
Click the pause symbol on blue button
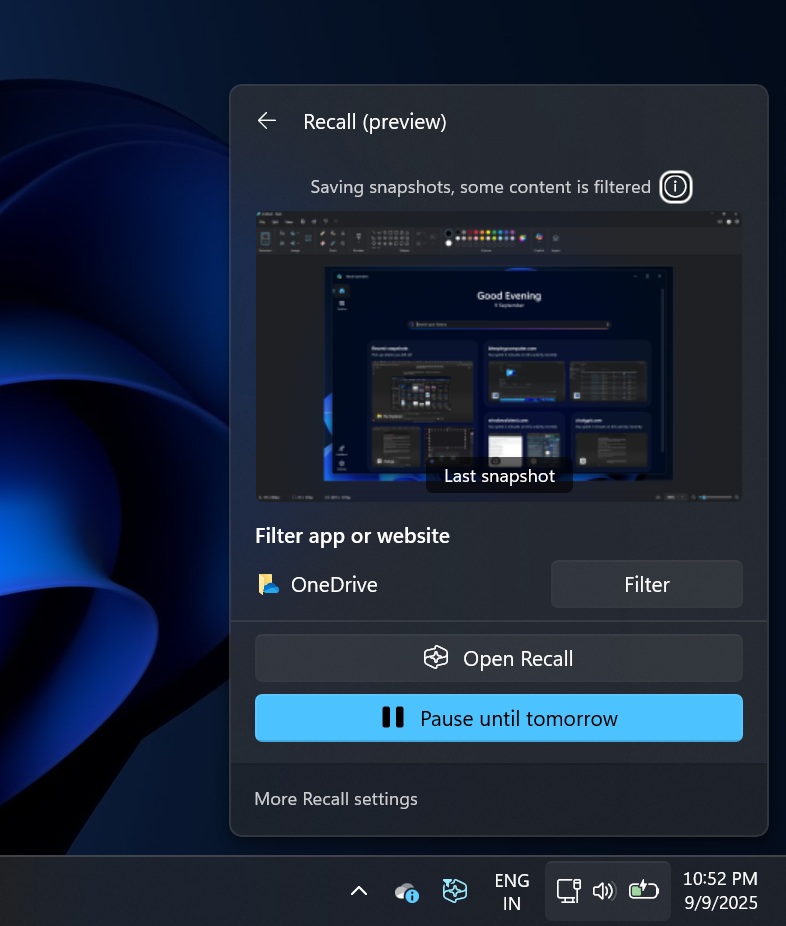tap(393, 718)
